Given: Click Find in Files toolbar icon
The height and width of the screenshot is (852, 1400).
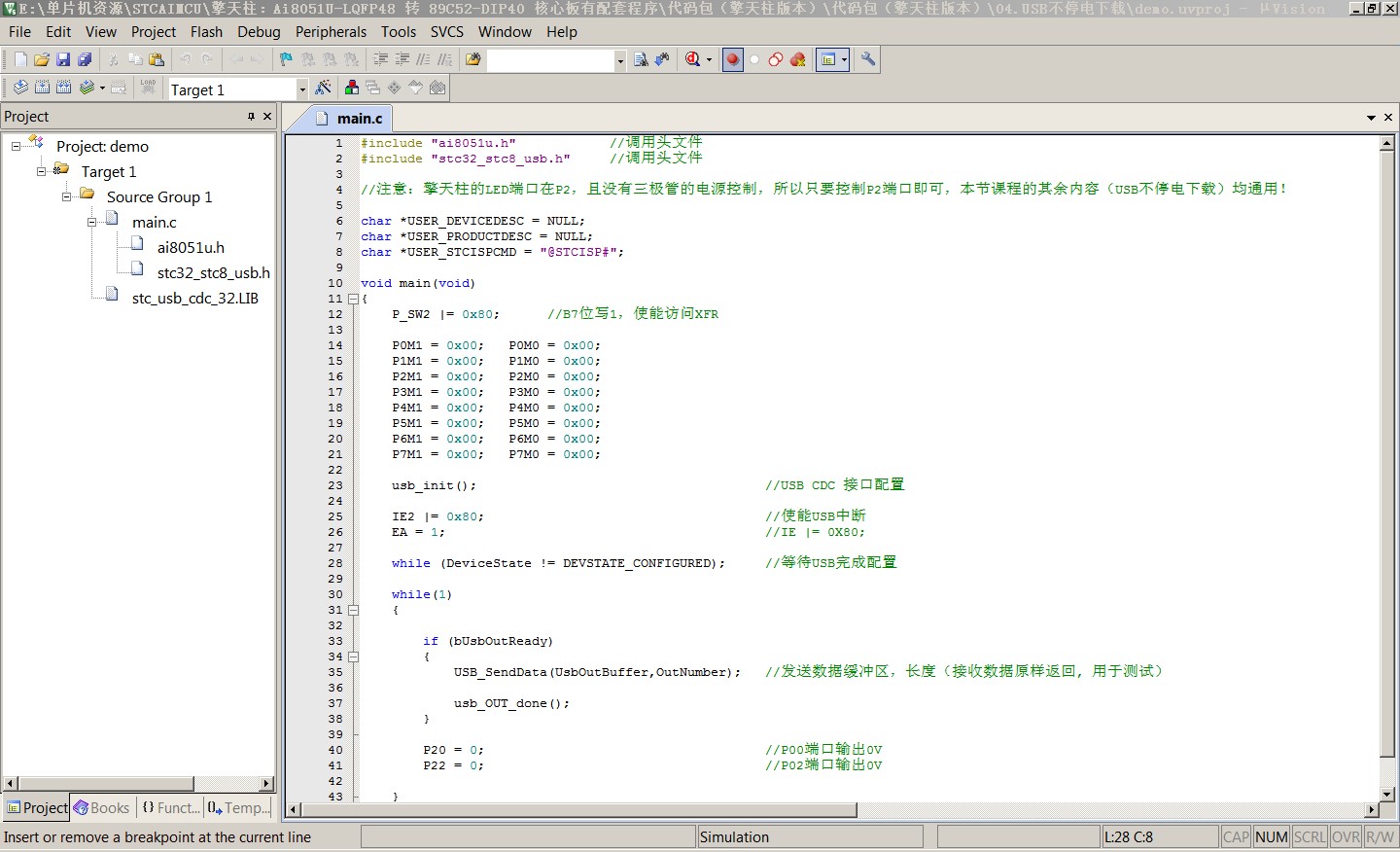Looking at the screenshot, I should [x=473, y=59].
